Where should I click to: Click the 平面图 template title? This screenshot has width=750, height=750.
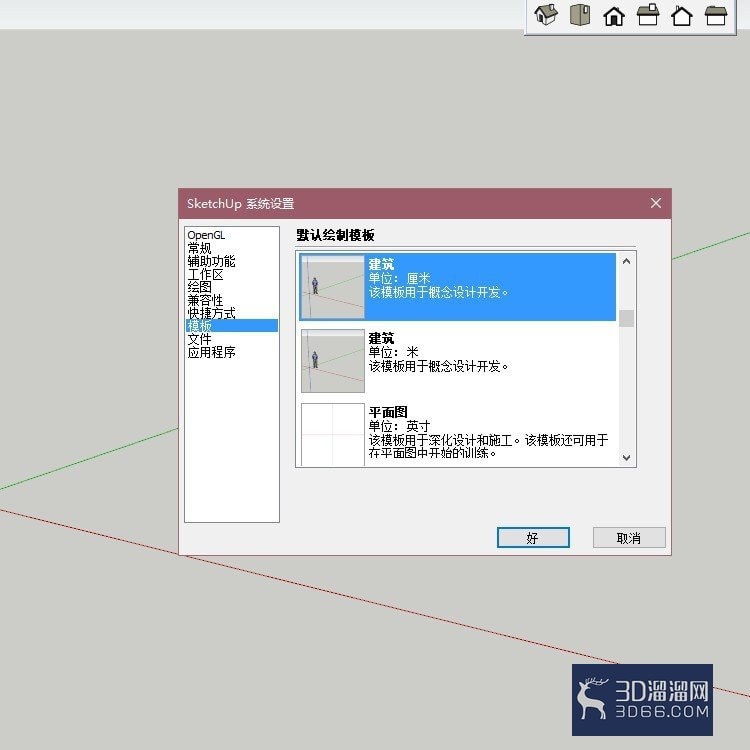[388, 412]
